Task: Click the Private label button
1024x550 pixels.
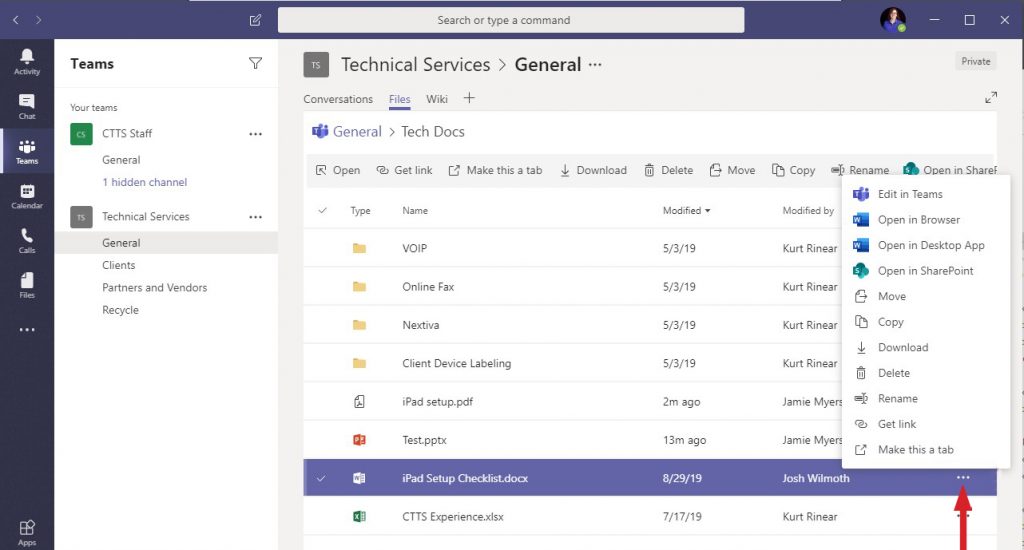Action: click(976, 61)
